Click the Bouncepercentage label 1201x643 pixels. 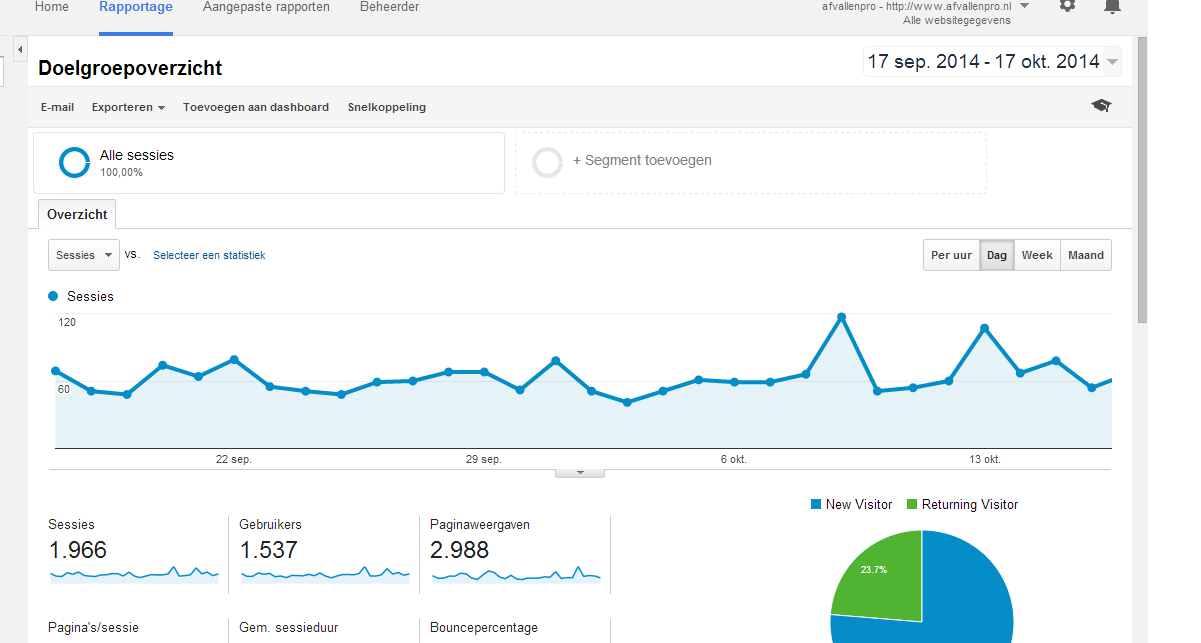click(x=484, y=628)
